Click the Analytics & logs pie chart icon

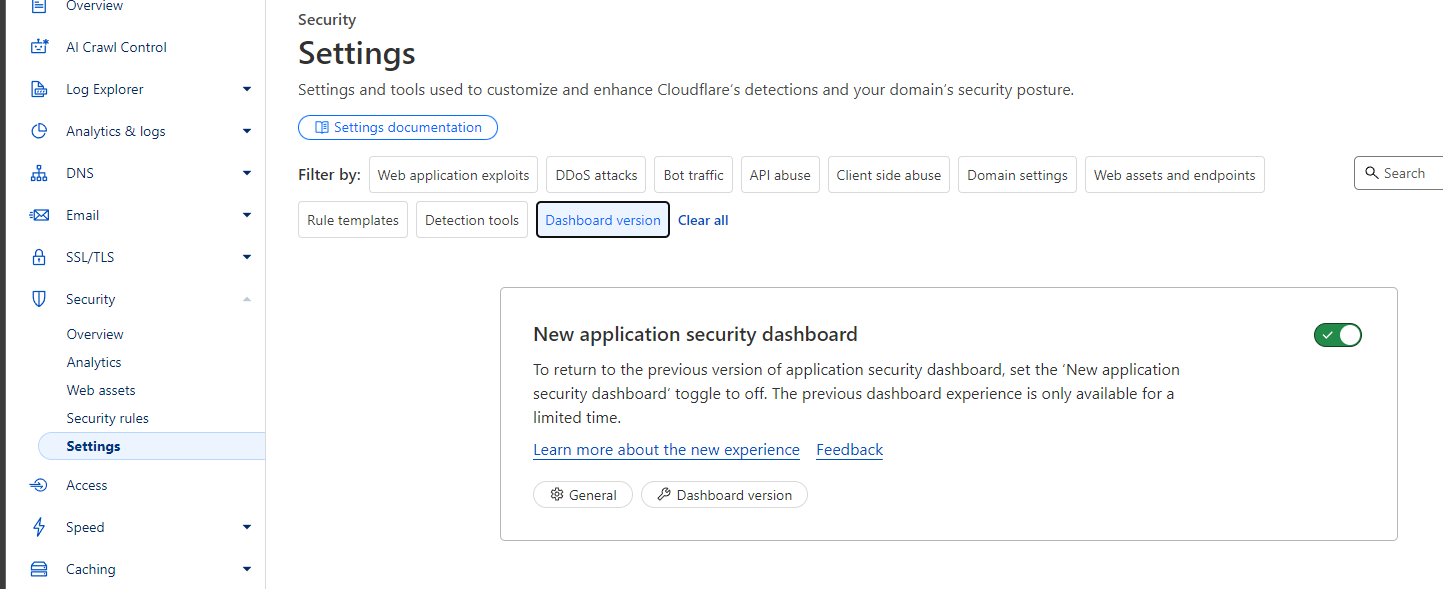pos(39,131)
